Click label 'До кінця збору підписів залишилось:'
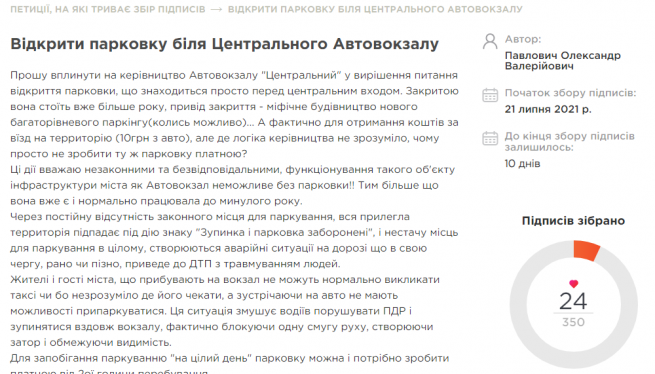 (x=570, y=142)
